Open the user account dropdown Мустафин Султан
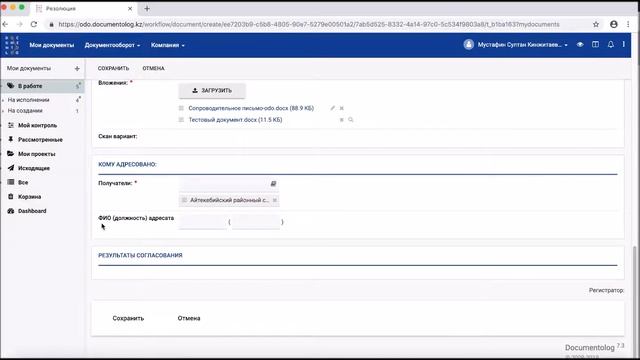The height and width of the screenshot is (360, 640). click(522, 45)
